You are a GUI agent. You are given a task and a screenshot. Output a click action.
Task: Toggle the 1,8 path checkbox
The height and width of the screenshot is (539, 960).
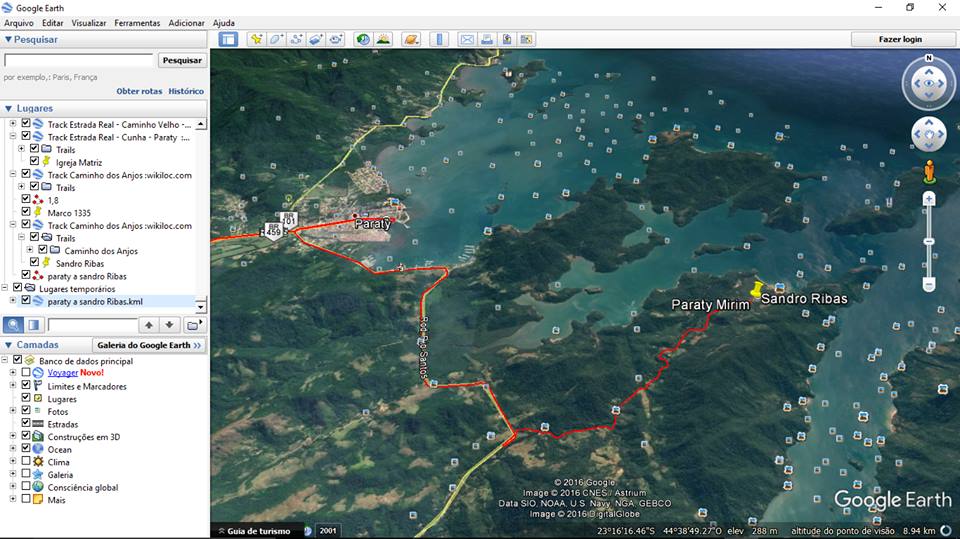coord(26,199)
